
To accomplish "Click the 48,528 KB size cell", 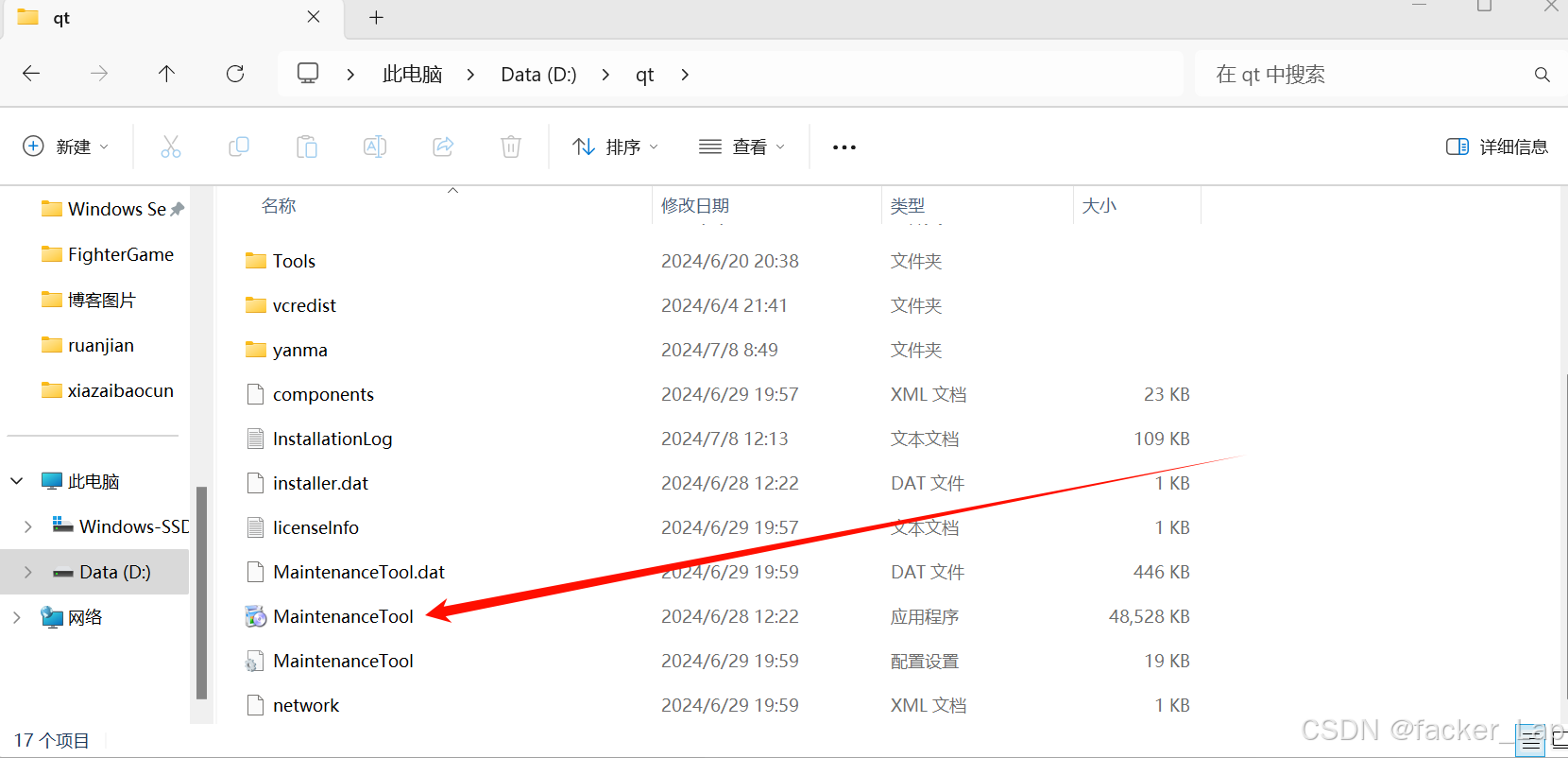I will [x=1149, y=616].
